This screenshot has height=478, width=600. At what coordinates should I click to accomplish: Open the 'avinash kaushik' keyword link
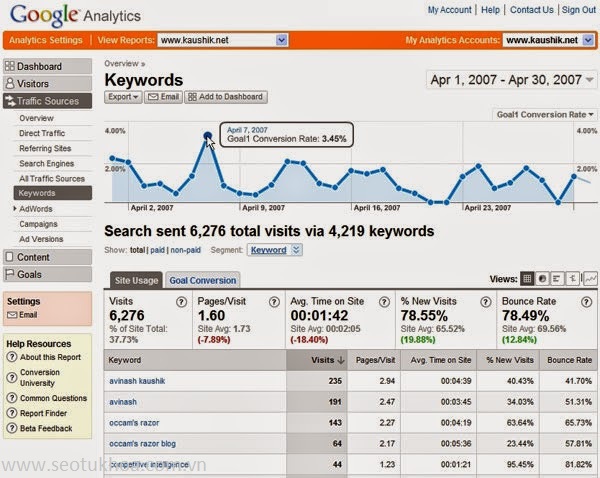click(x=137, y=381)
